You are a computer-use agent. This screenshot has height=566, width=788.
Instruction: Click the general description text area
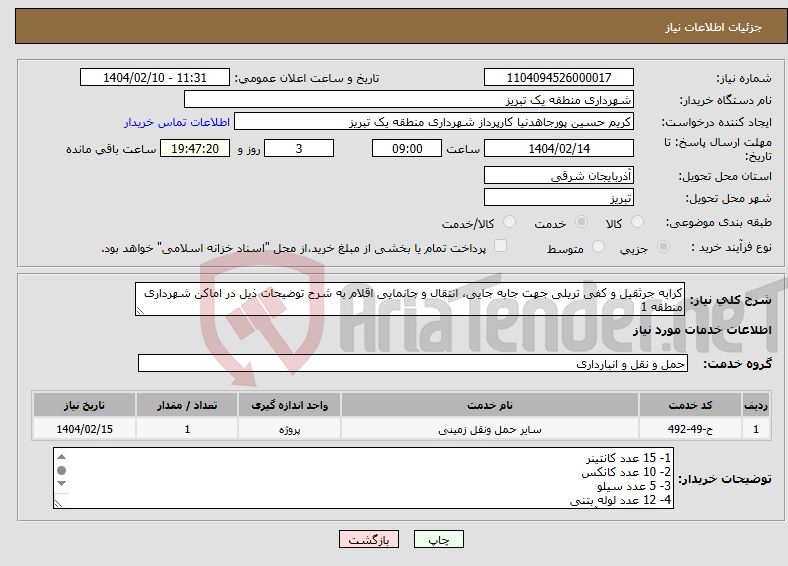(x=410, y=299)
